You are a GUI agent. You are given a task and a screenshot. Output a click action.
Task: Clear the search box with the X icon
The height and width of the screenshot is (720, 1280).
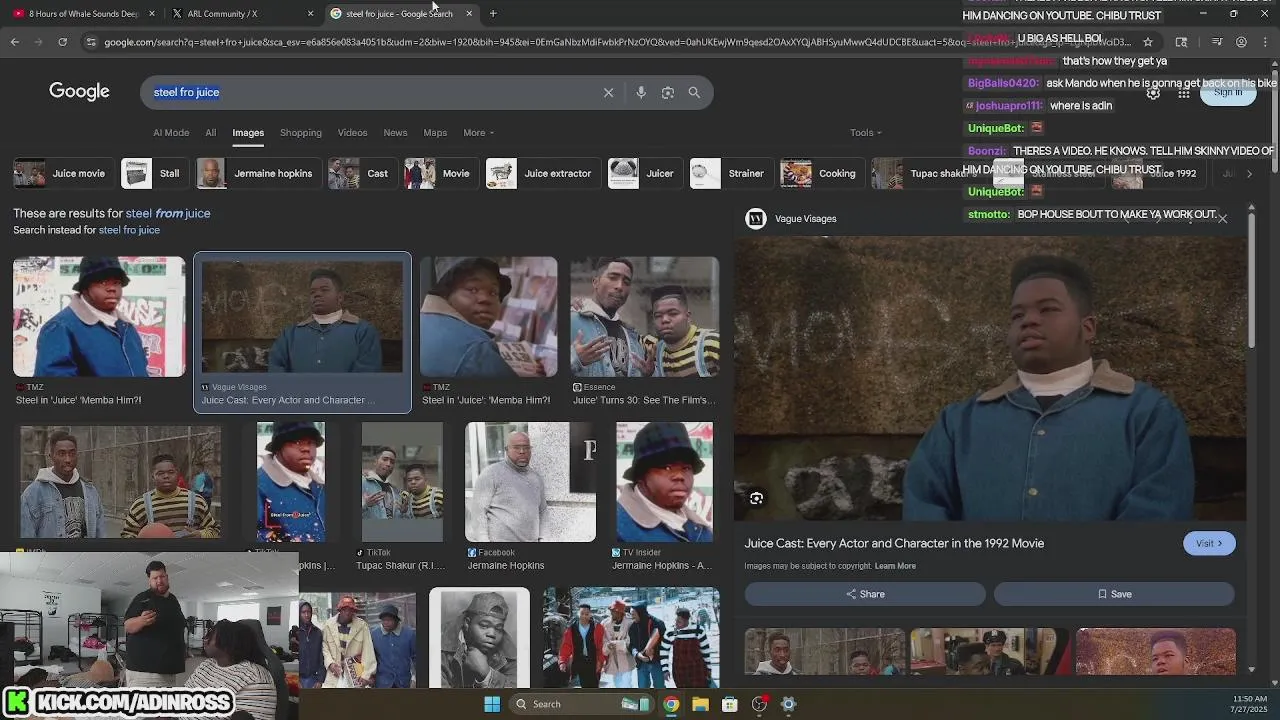coord(608,92)
